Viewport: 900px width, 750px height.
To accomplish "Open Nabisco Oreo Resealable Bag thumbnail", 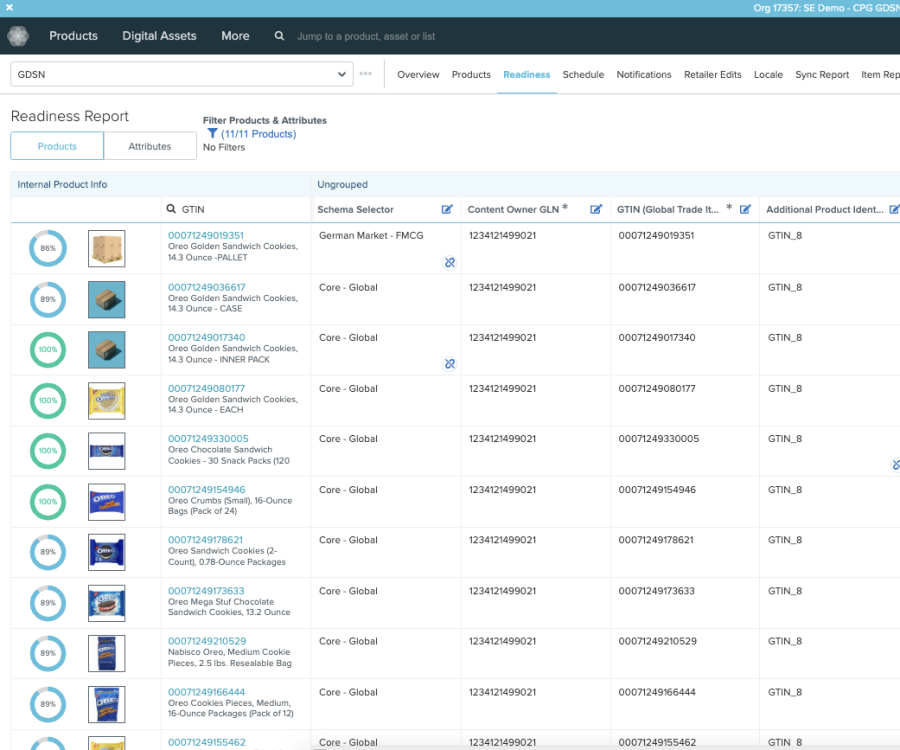I will click(x=107, y=653).
